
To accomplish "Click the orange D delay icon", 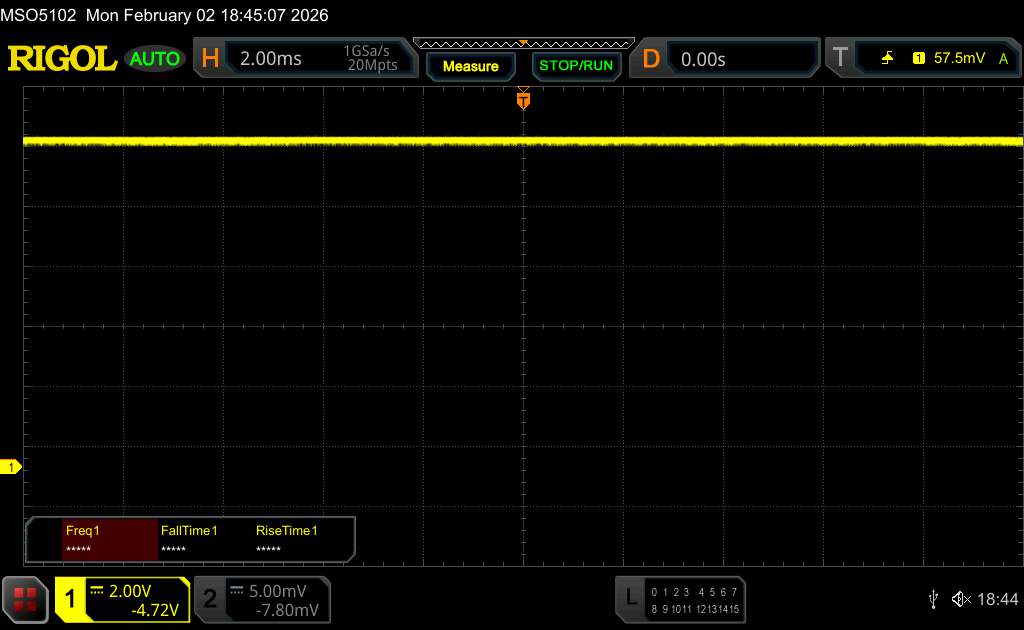I will tap(651, 59).
